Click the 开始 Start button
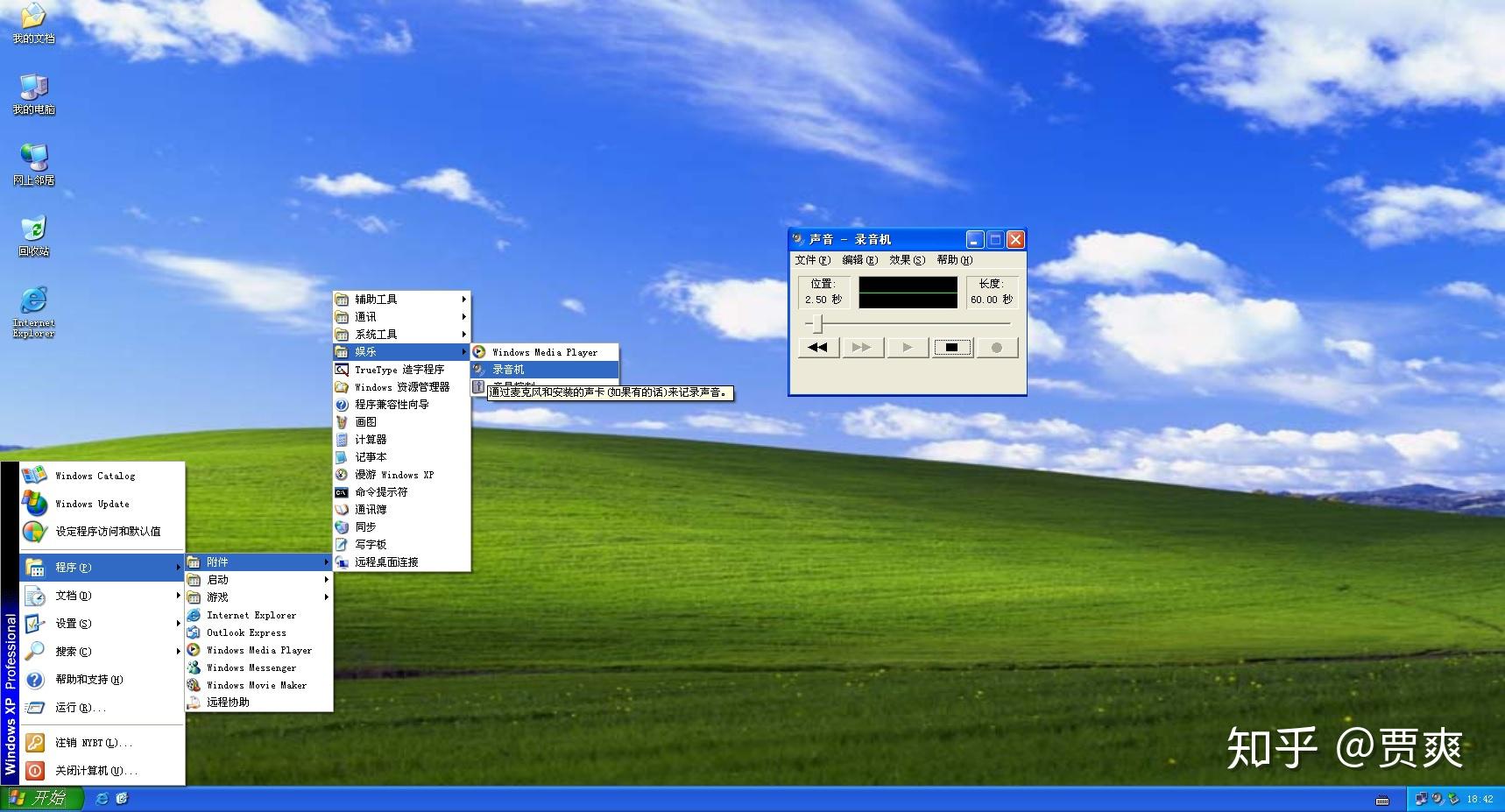Screen dimensions: 1505x812 (42, 798)
